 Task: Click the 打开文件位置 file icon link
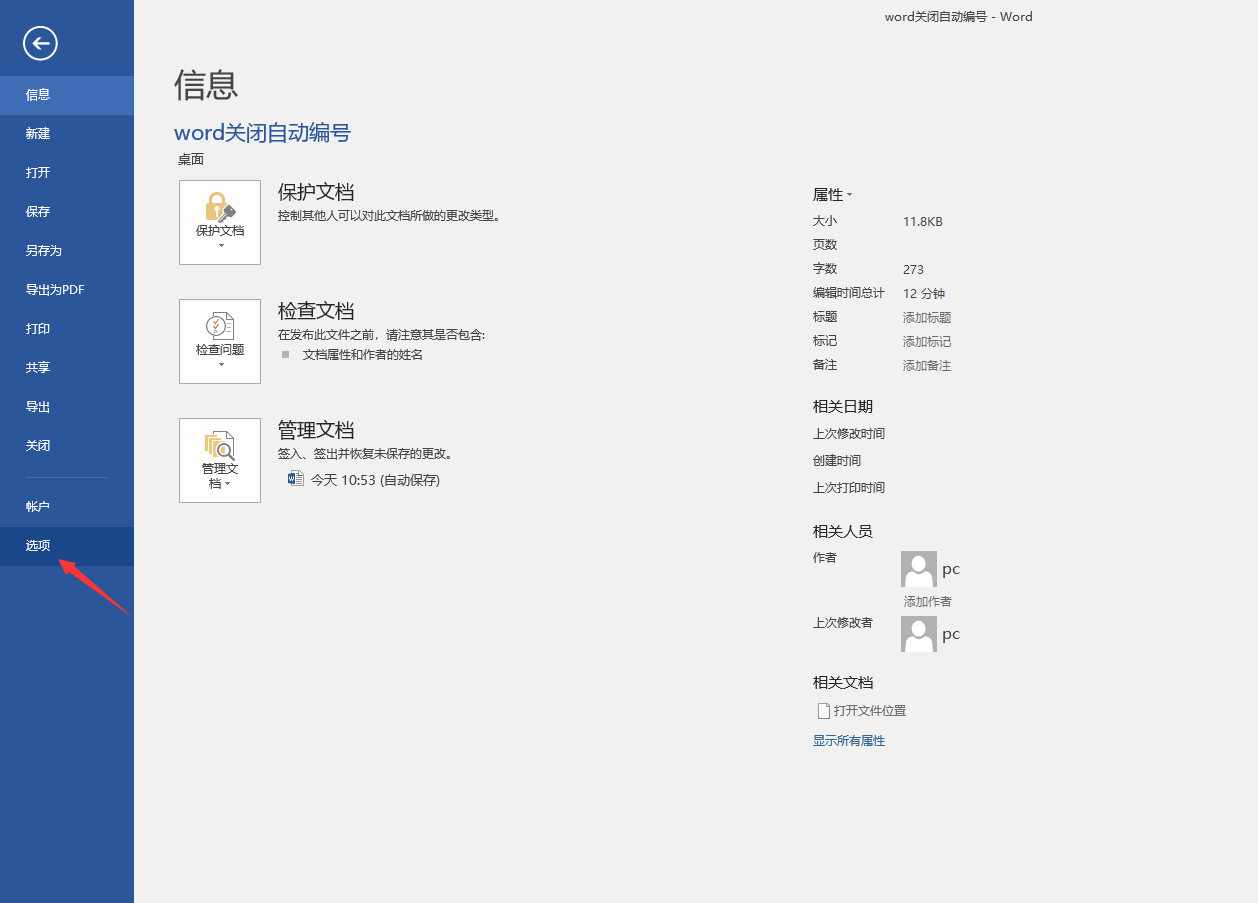click(861, 711)
